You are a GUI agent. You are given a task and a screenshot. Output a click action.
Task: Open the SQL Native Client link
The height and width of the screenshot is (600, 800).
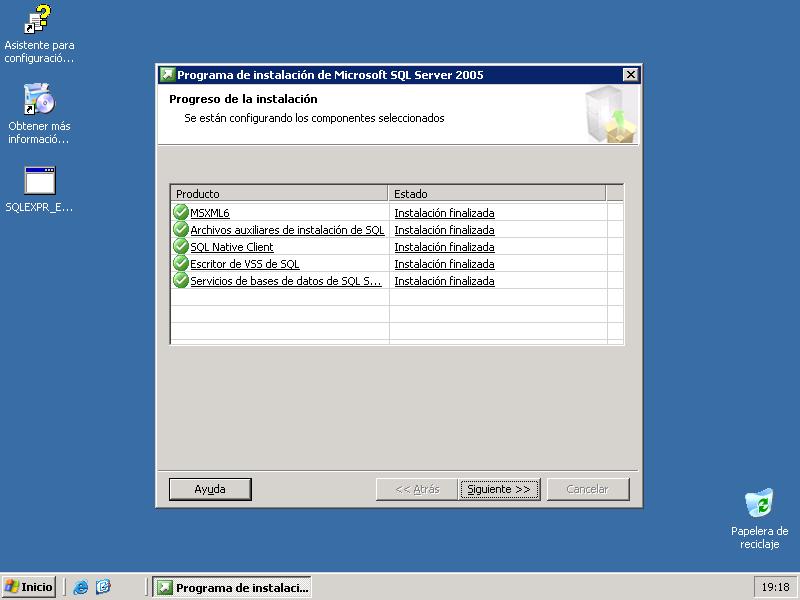click(x=232, y=247)
